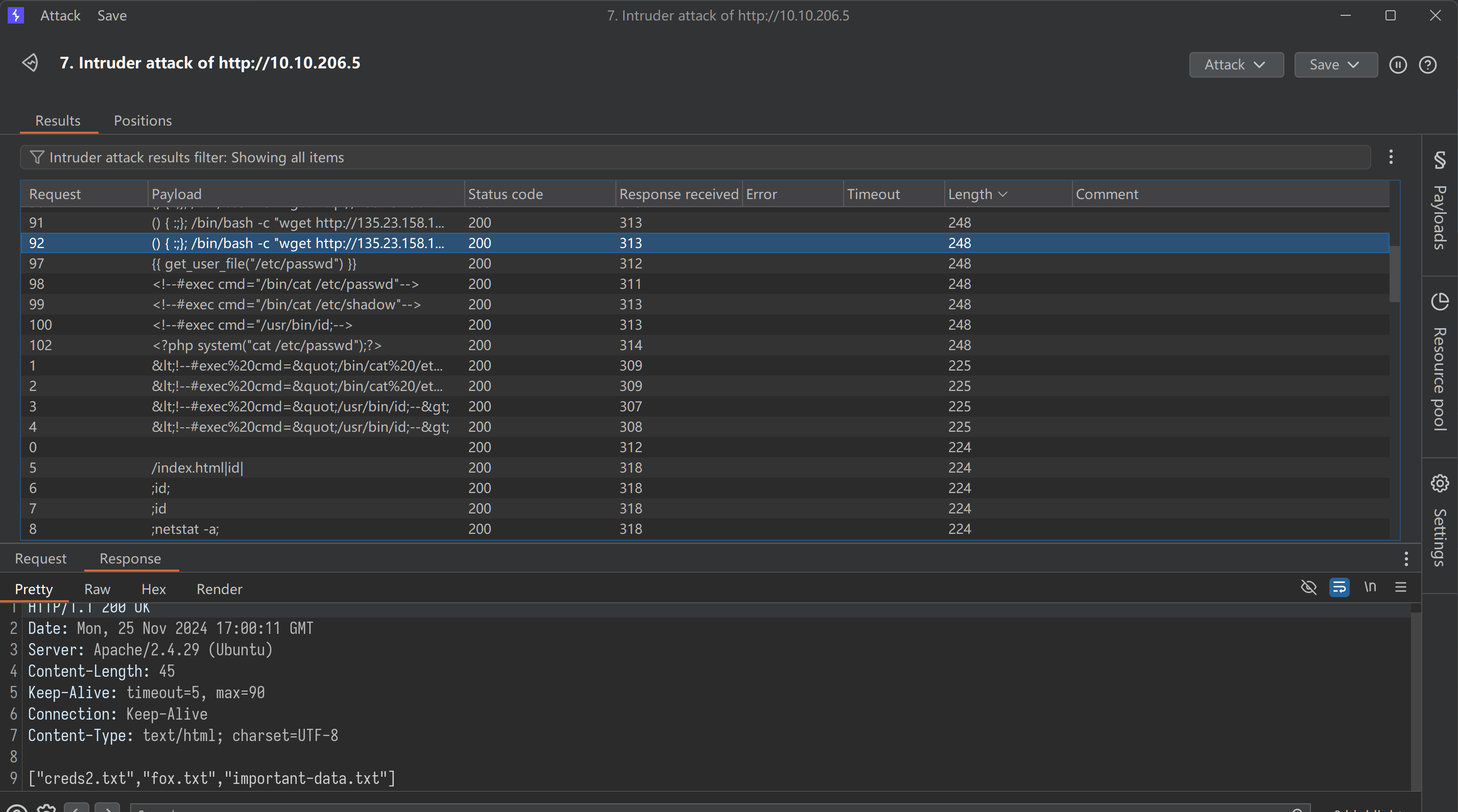This screenshot has height=812, width=1458.
Task: Switch to the Positions tab
Action: click(x=142, y=121)
